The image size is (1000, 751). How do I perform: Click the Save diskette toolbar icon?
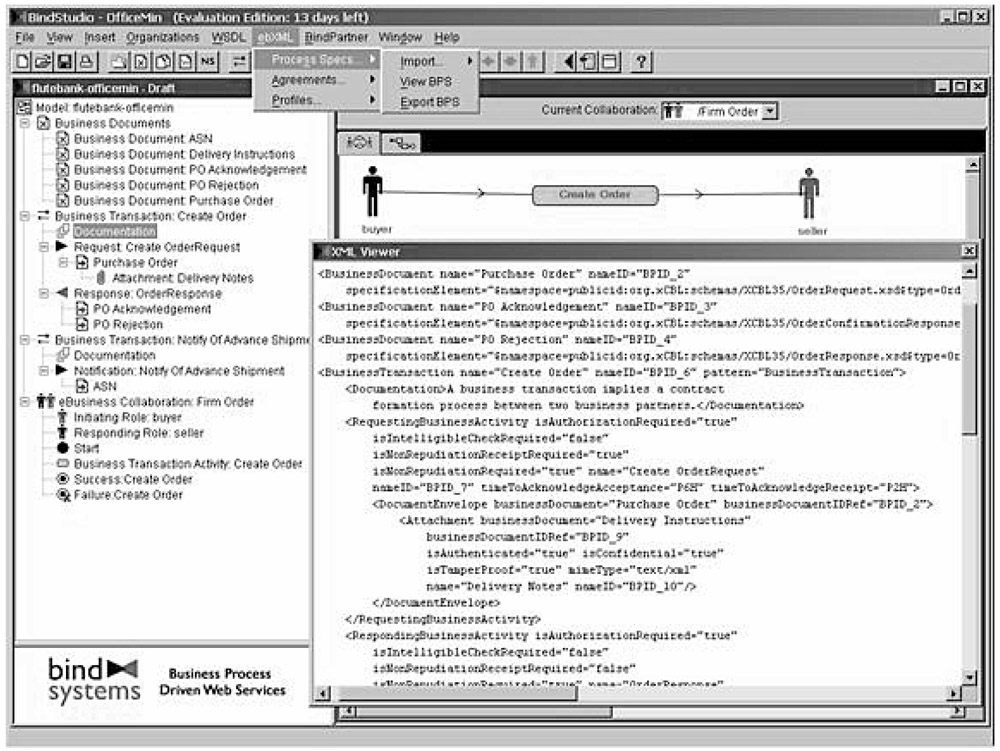64,62
